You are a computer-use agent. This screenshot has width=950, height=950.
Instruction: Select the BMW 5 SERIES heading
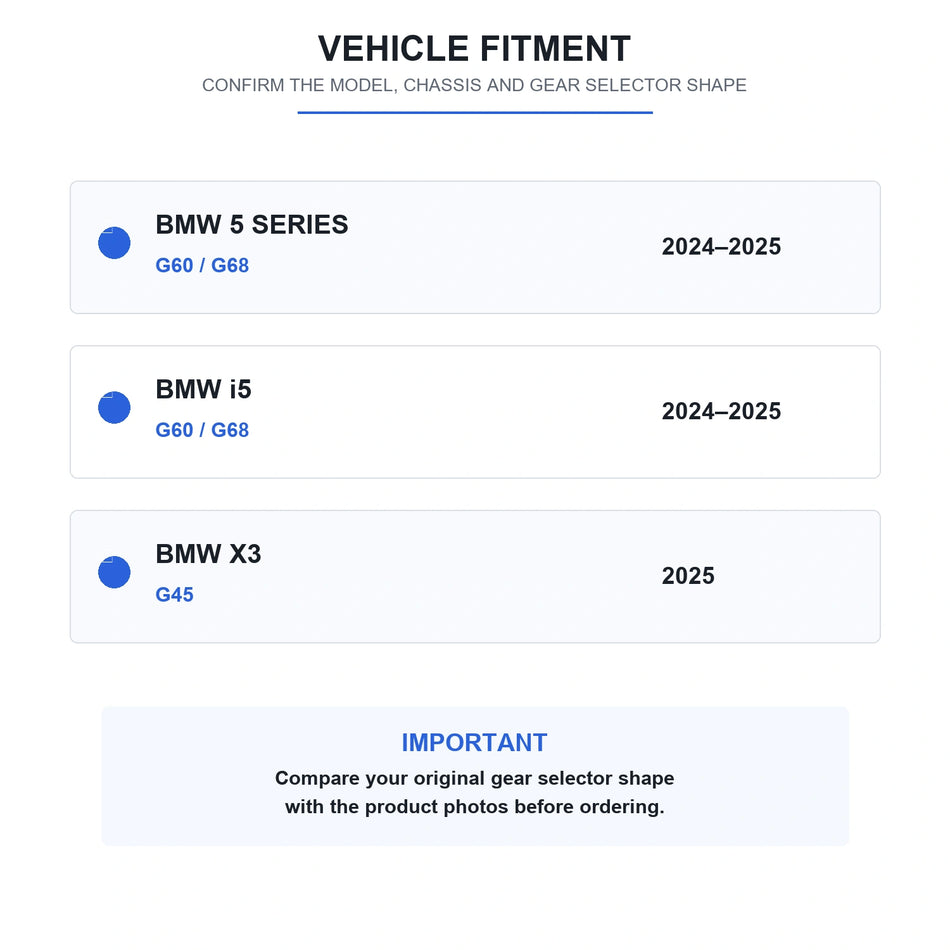click(251, 225)
